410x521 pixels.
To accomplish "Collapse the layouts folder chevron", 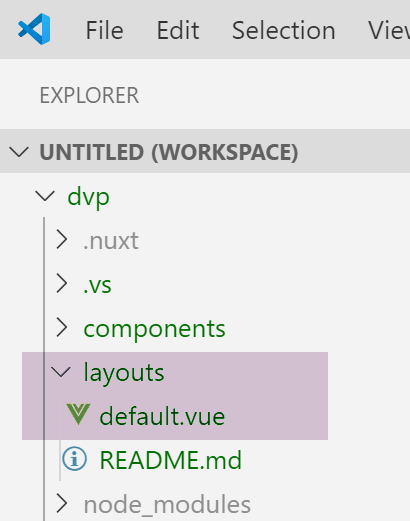I will (x=61, y=372).
